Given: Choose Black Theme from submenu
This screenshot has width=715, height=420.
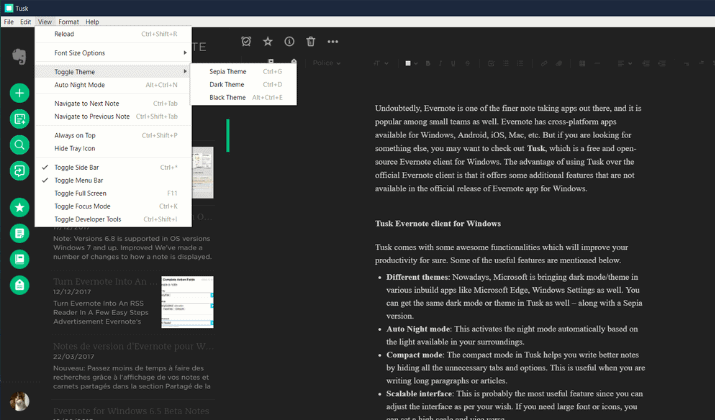Looking at the screenshot, I should 244,97.
